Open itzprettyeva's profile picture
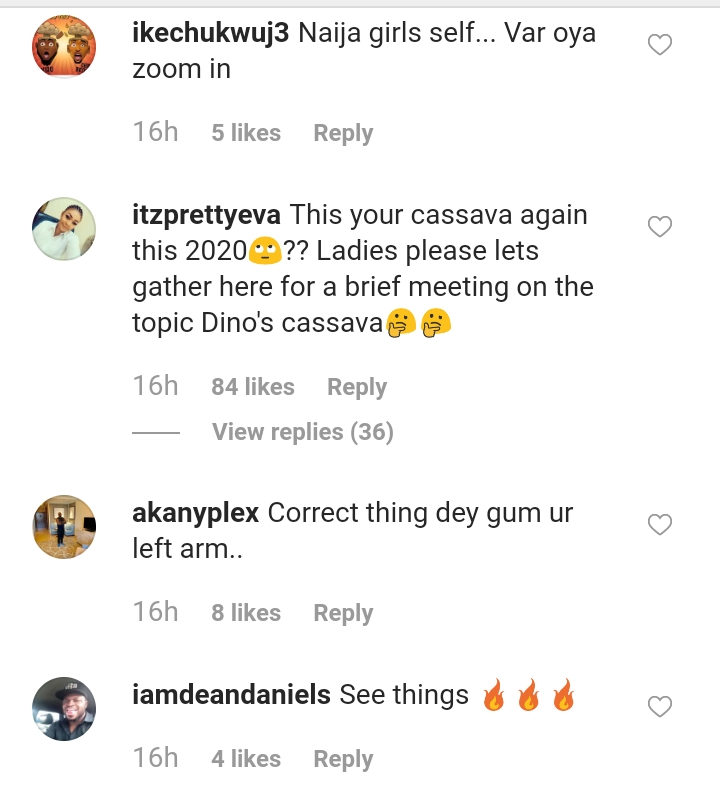This screenshot has width=720, height=786. click(x=65, y=229)
